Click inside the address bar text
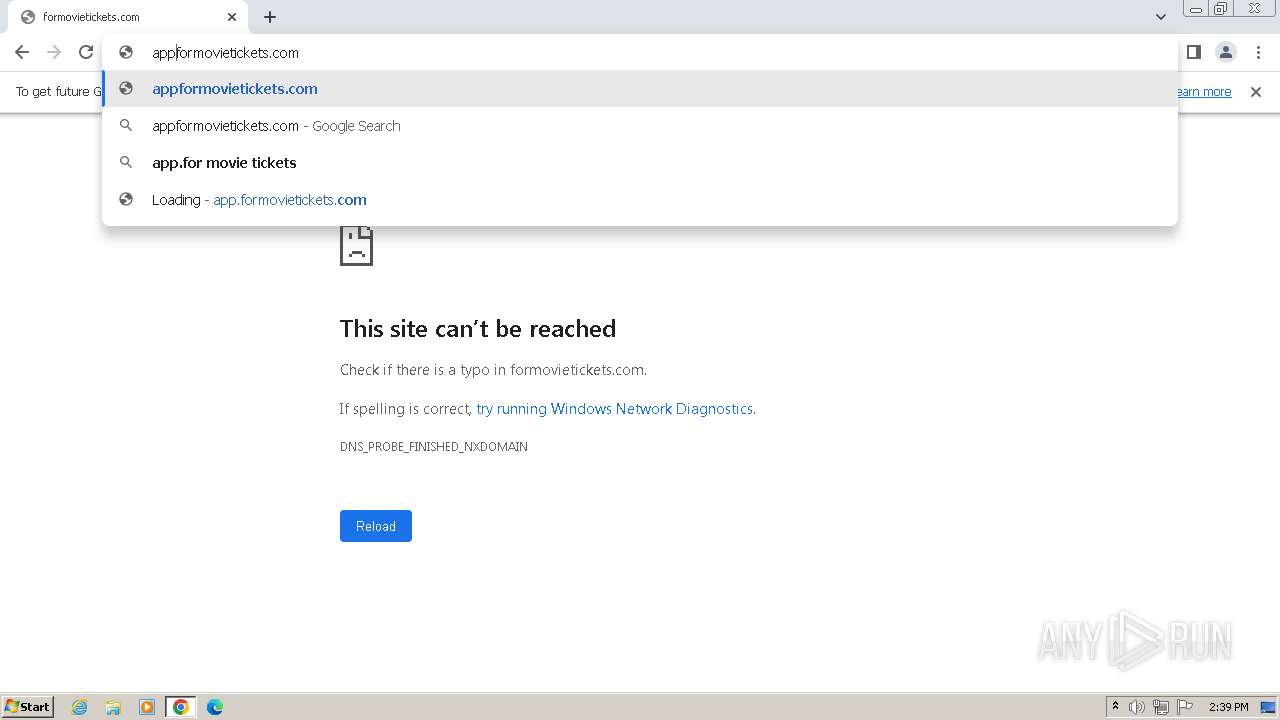Image resolution: width=1280 pixels, height=720 pixels. coord(225,53)
